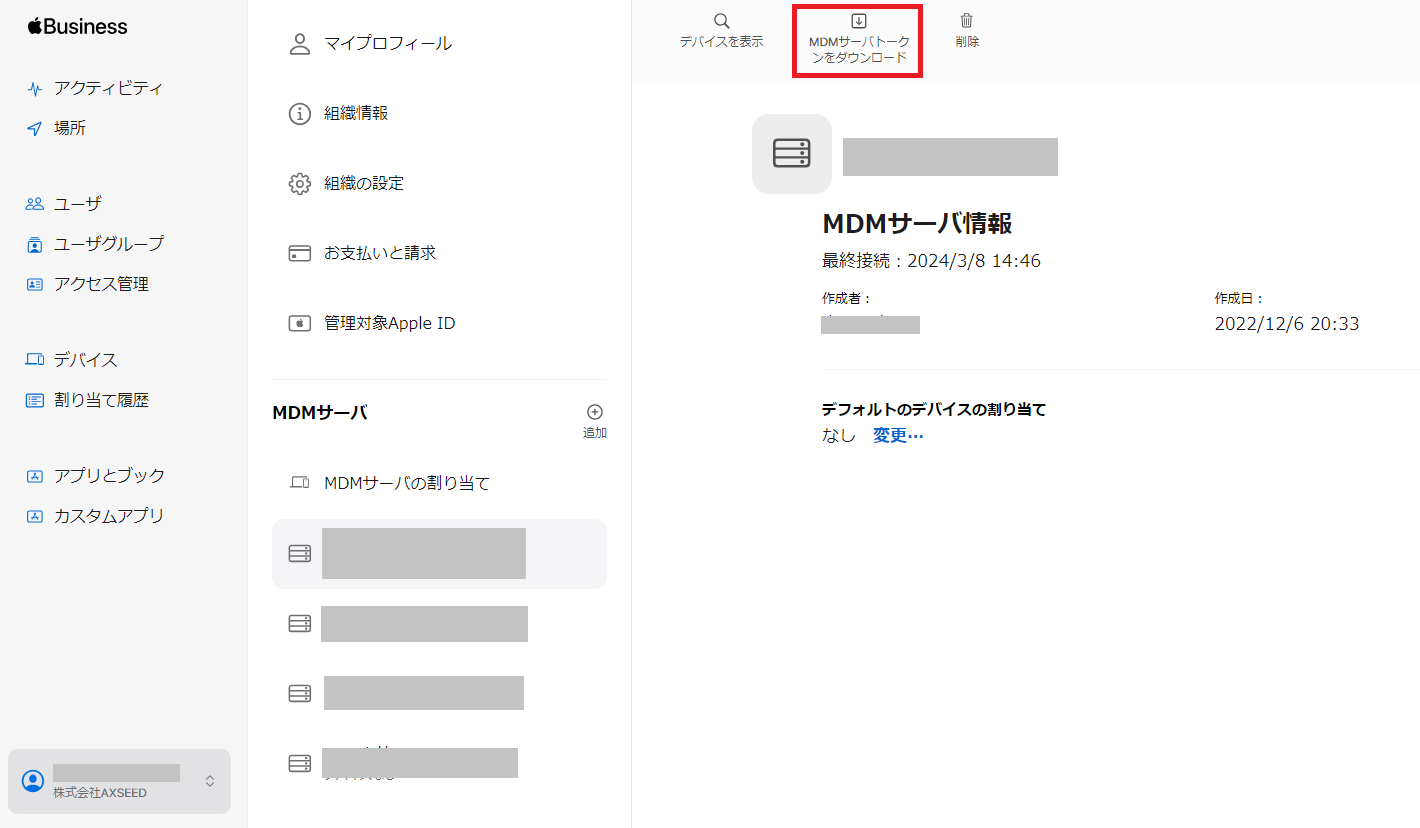
Task: Click the large server icon in details
Action: tap(792, 154)
